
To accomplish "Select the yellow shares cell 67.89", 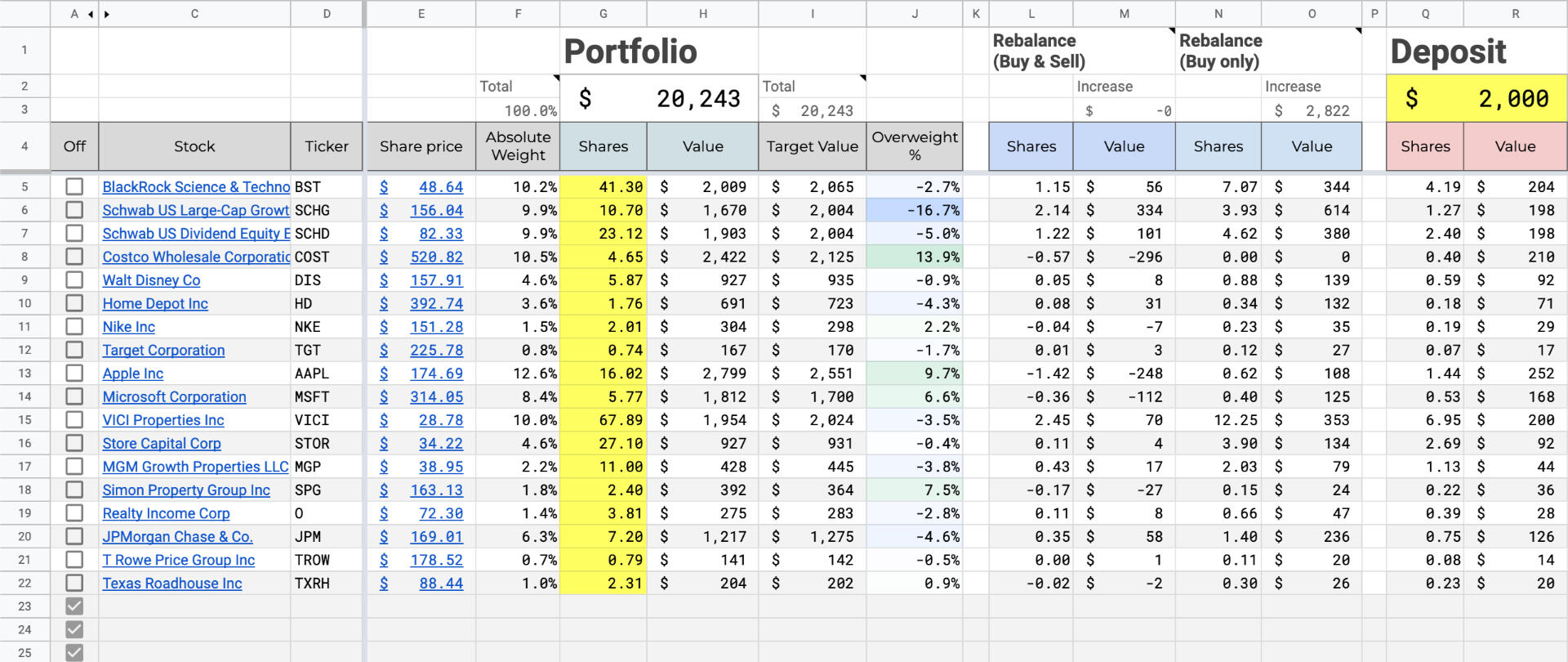I will point(604,420).
